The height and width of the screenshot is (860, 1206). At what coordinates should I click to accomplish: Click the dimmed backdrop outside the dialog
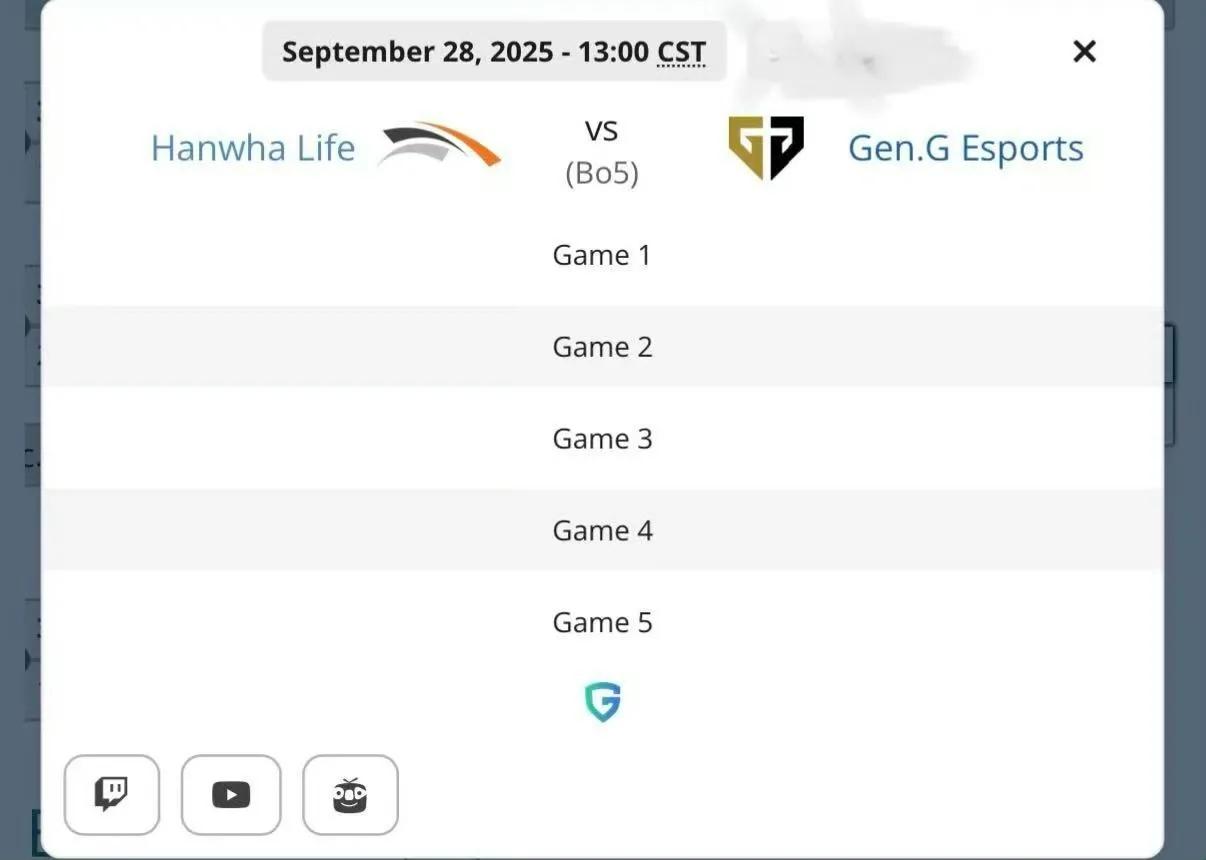[x=1186, y=600]
